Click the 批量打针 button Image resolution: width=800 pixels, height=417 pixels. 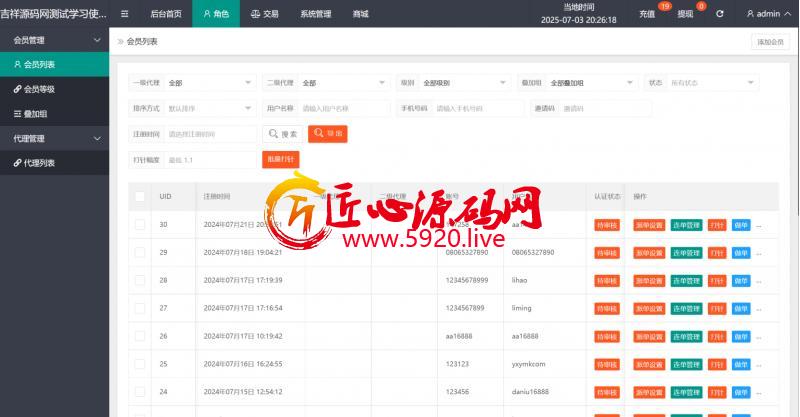(280, 160)
